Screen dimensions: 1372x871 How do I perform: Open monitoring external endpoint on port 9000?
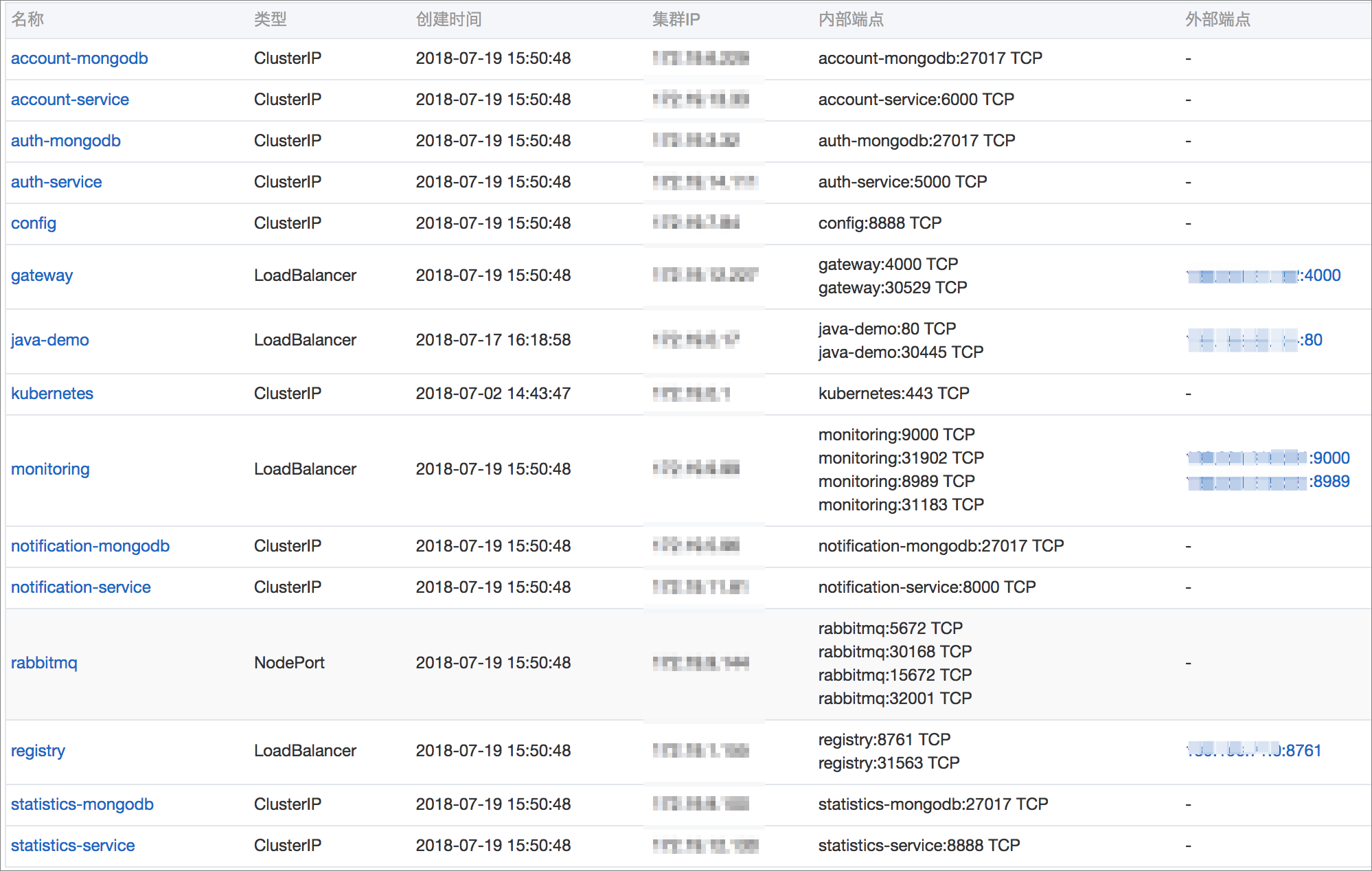coord(1268,458)
